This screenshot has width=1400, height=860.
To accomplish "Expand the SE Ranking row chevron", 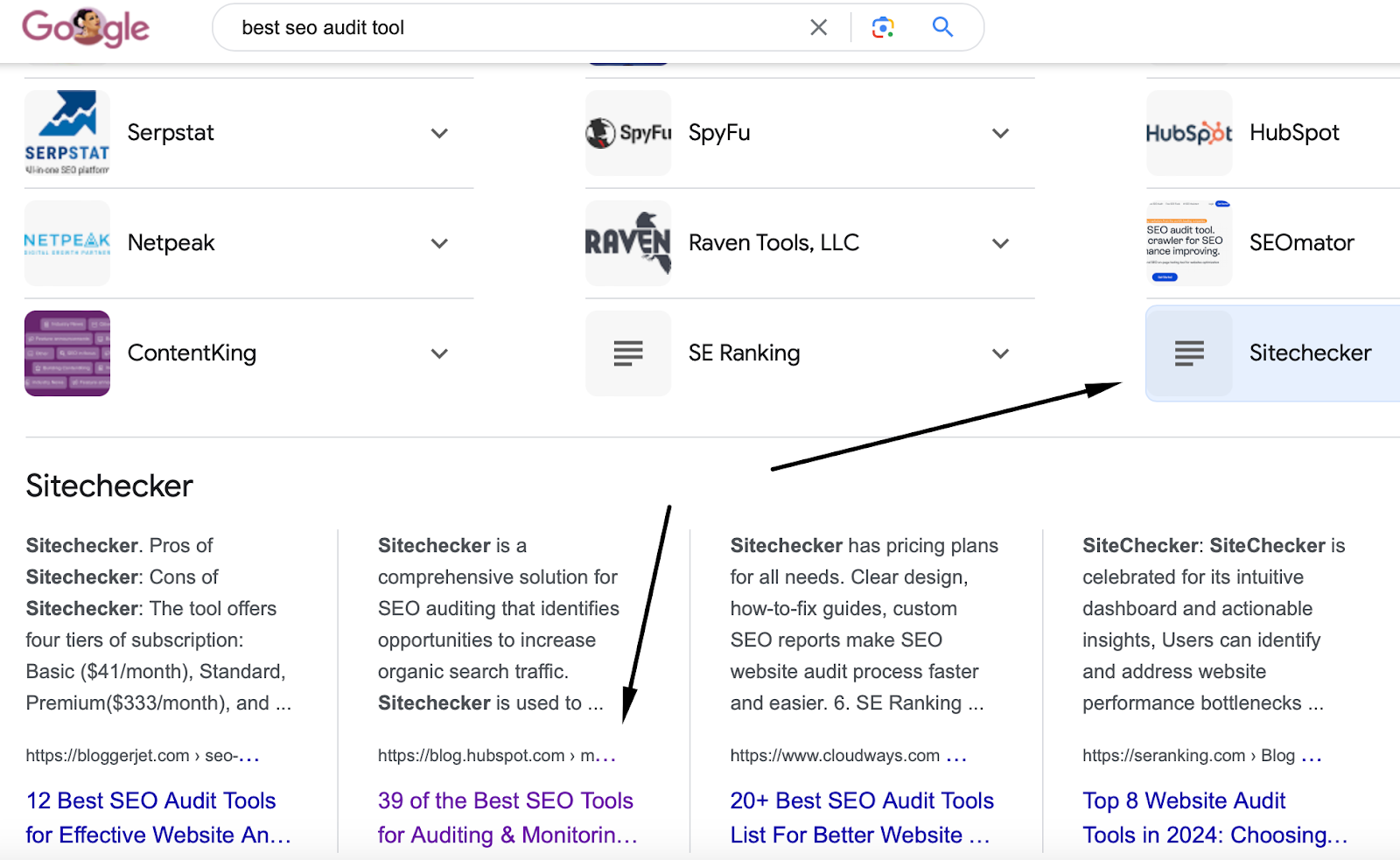I will (1000, 353).
